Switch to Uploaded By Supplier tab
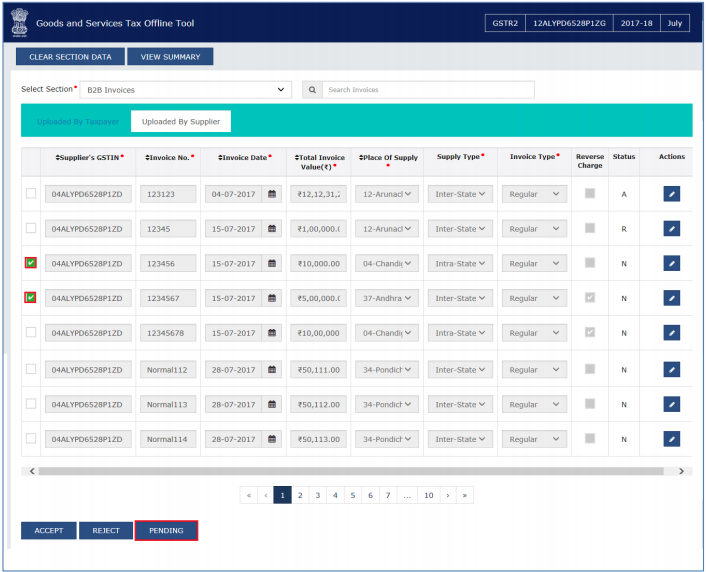 tap(181, 122)
